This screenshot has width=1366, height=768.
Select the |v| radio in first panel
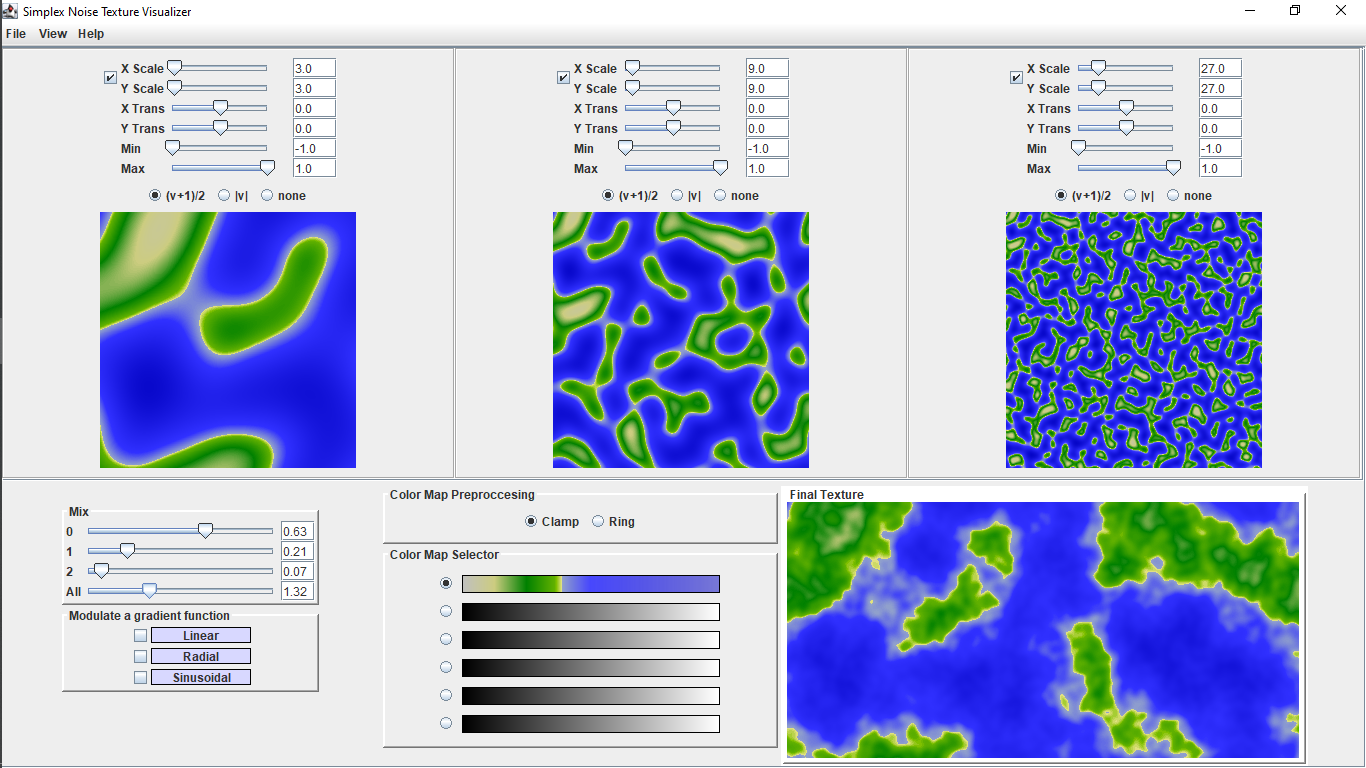click(x=233, y=196)
